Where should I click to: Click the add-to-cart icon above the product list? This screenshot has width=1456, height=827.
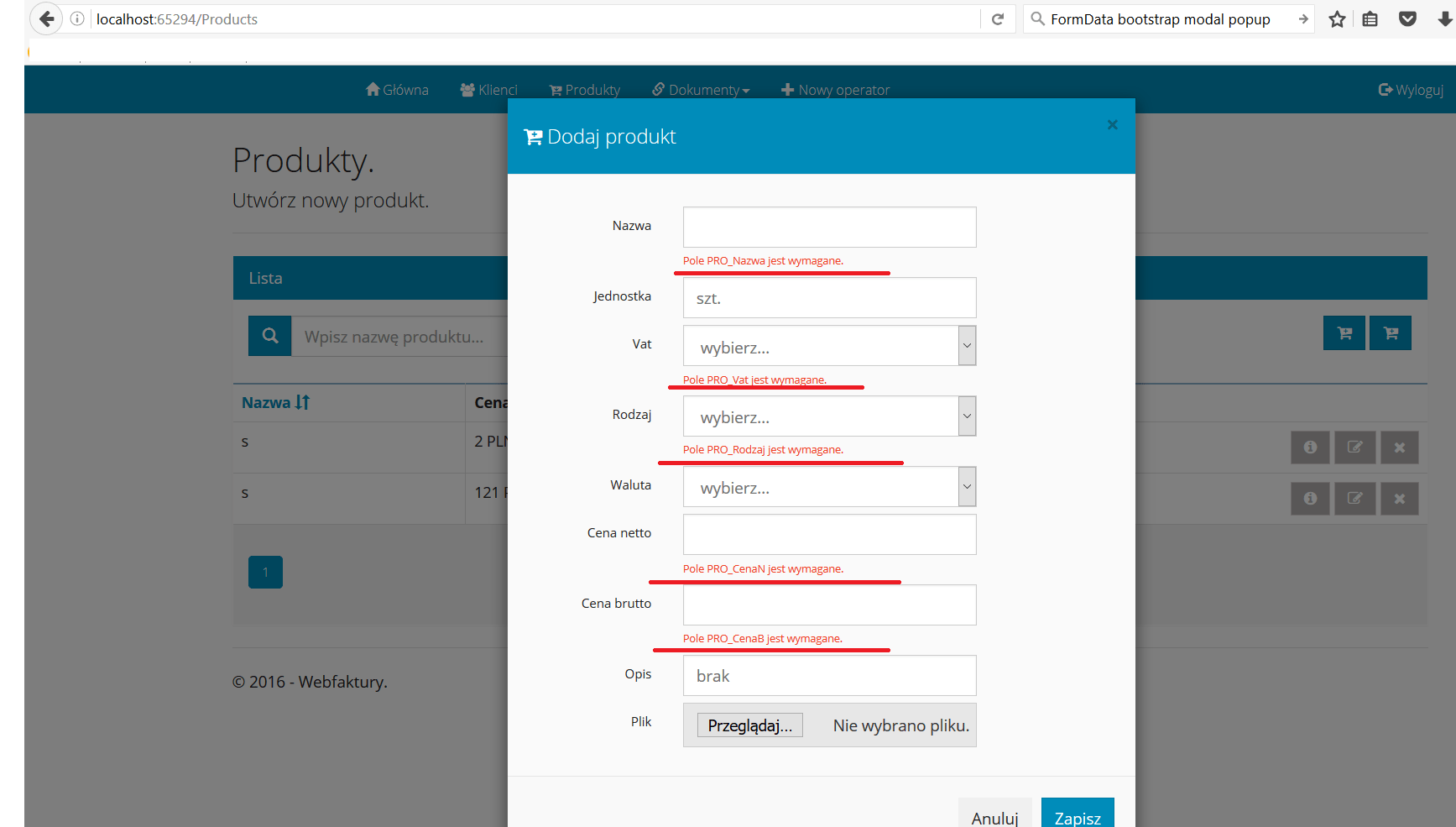coord(1344,332)
